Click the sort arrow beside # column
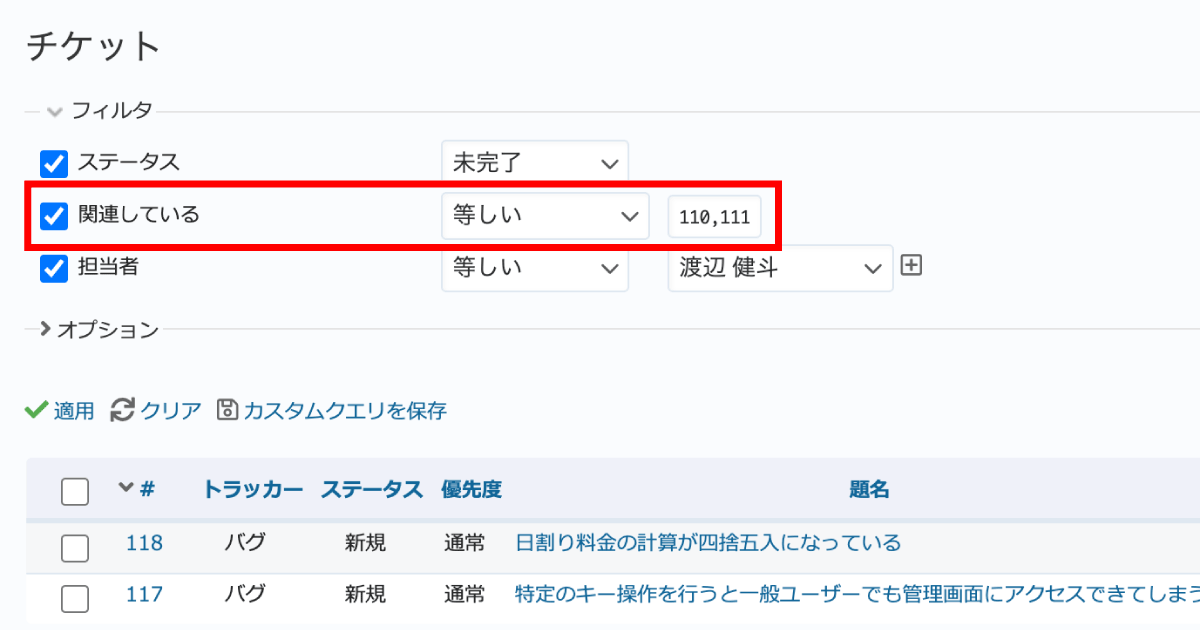The height and width of the screenshot is (630, 1200). tap(126, 488)
